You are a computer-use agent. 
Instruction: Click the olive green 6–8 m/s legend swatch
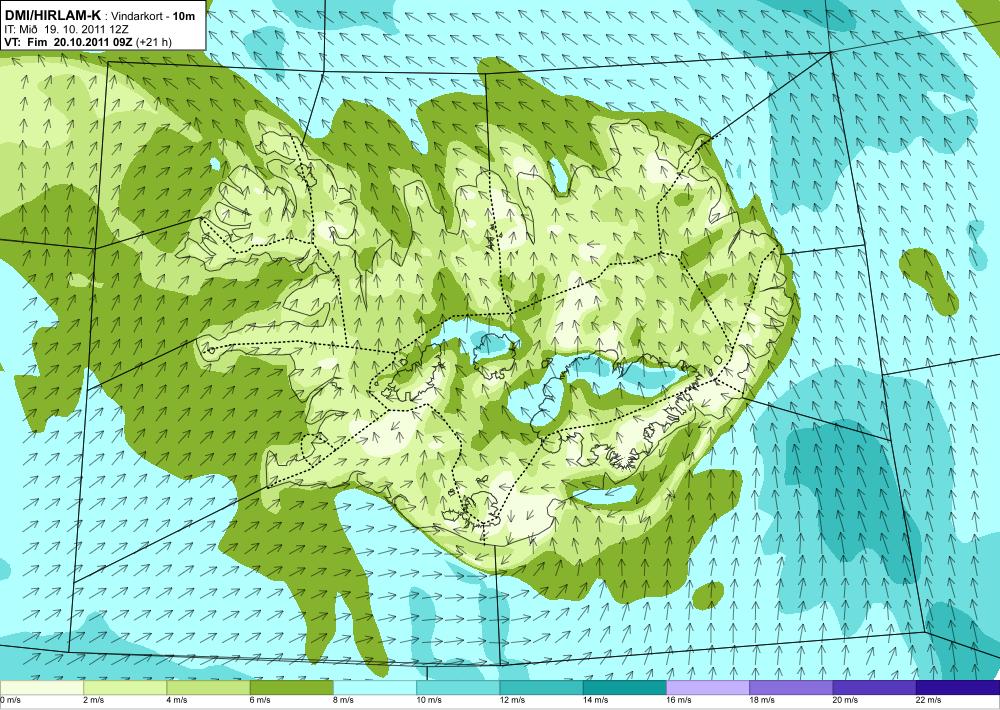[291, 688]
